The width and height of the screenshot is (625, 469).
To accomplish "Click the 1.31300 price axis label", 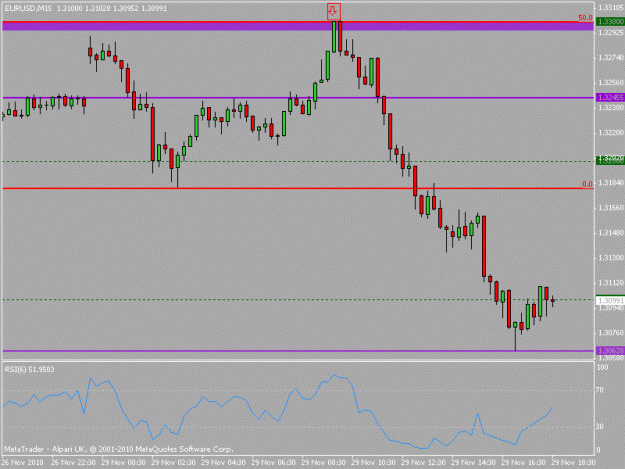I will tap(611, 258).
